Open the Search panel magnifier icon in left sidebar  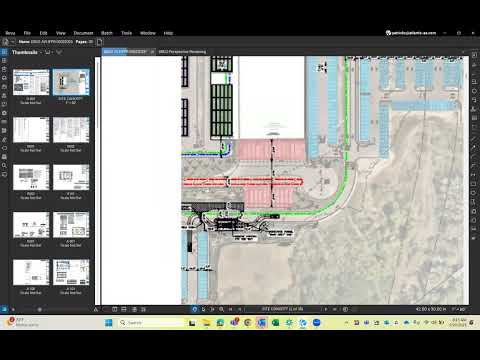tap(4, 165)
